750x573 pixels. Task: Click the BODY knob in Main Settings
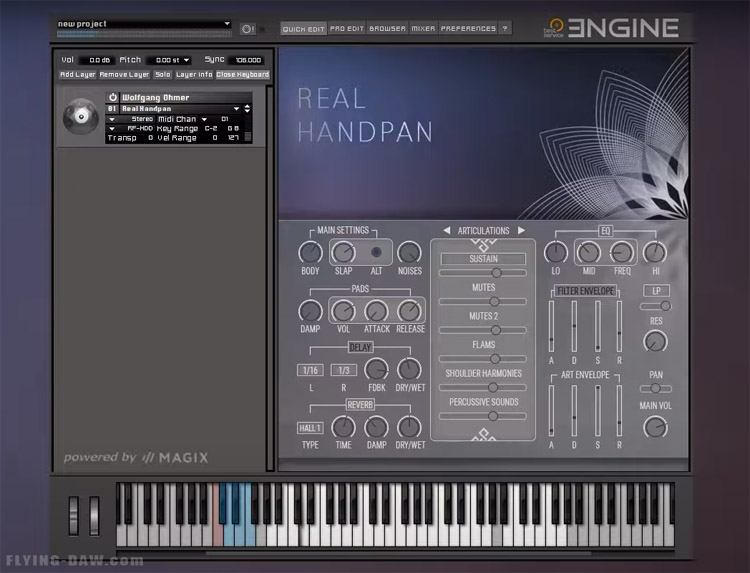coord(310,252)
